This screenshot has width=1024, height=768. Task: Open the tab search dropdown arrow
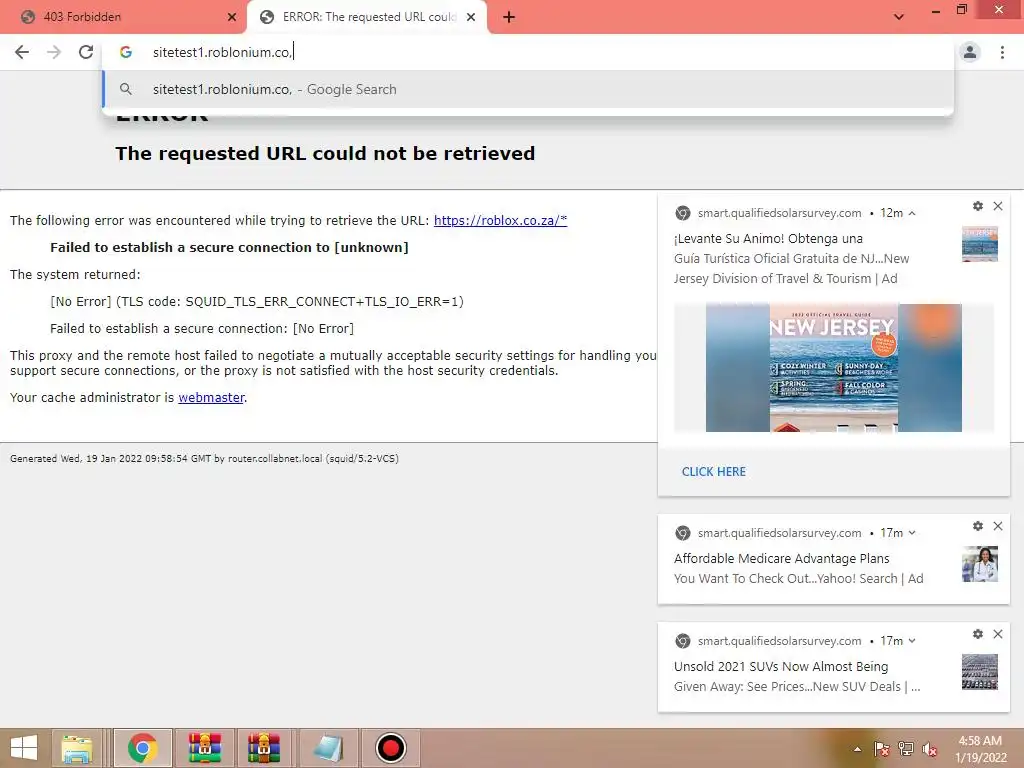tap(899, 17)
